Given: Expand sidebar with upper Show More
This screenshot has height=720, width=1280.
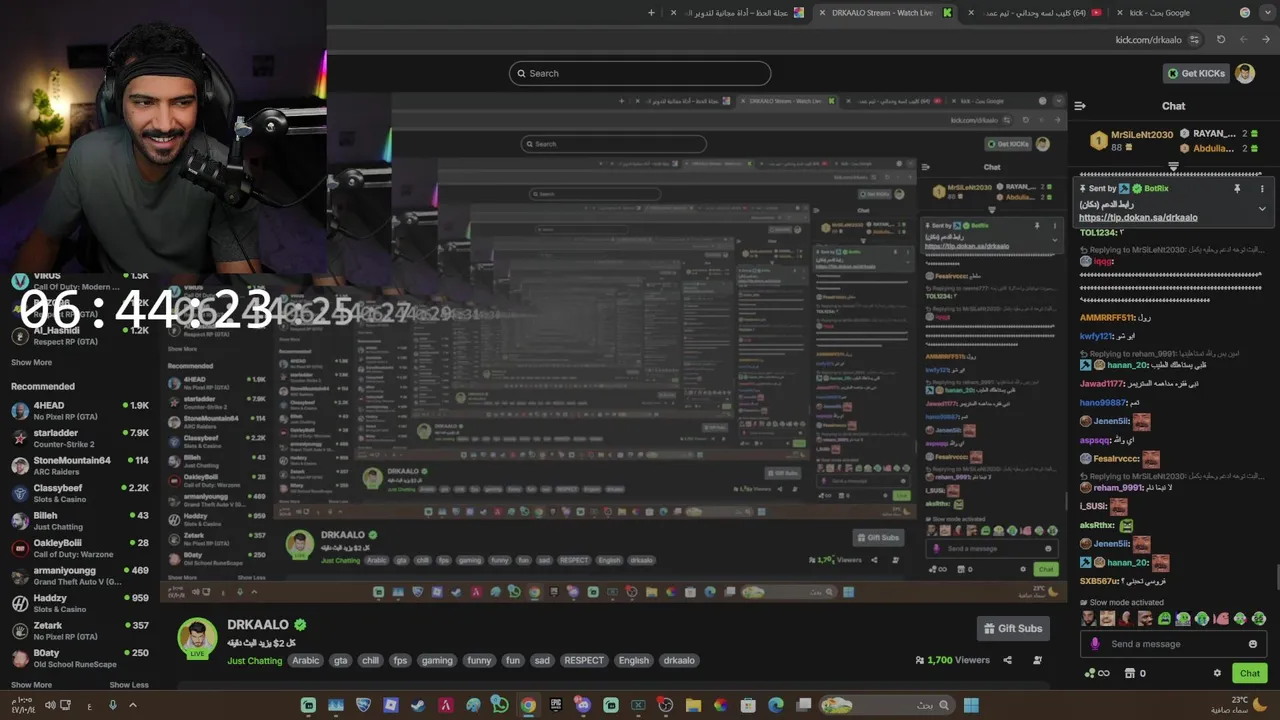Looking at the screenshot, I should [x=31, y=363].
